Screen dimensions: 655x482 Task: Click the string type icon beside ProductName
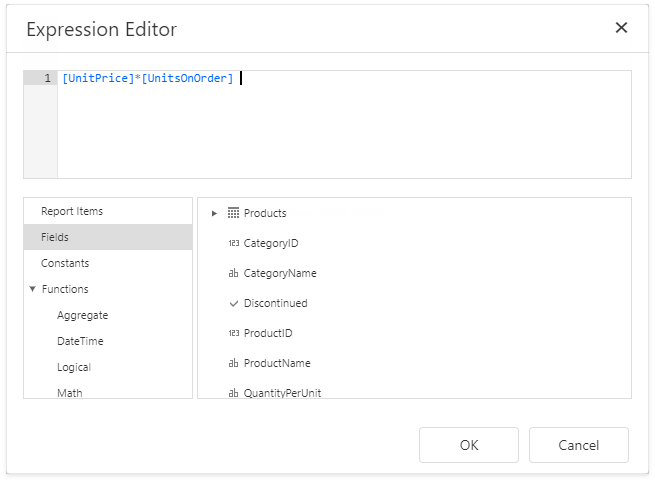click(233, 363)
